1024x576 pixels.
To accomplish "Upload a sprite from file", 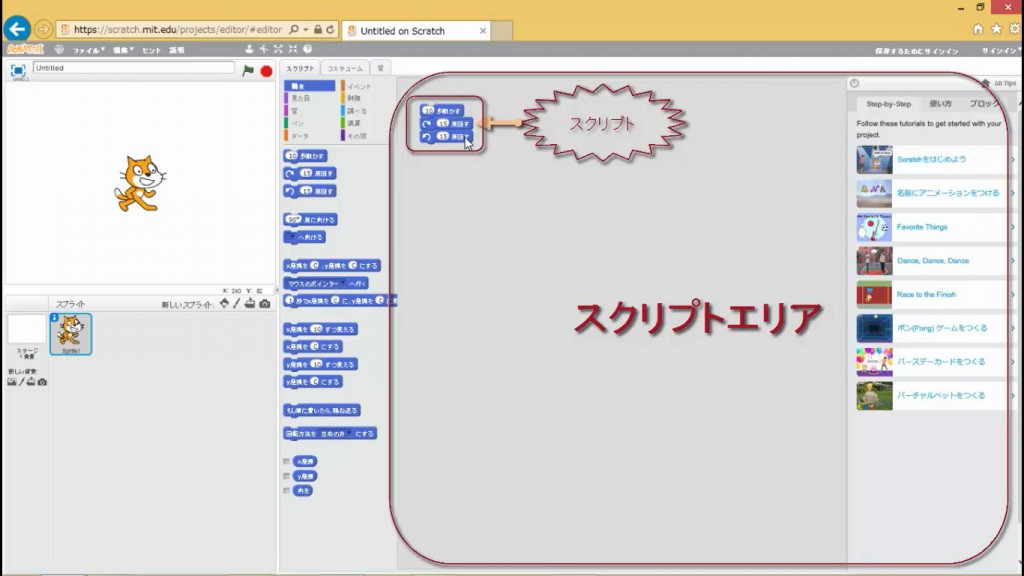I will (249, 304).
